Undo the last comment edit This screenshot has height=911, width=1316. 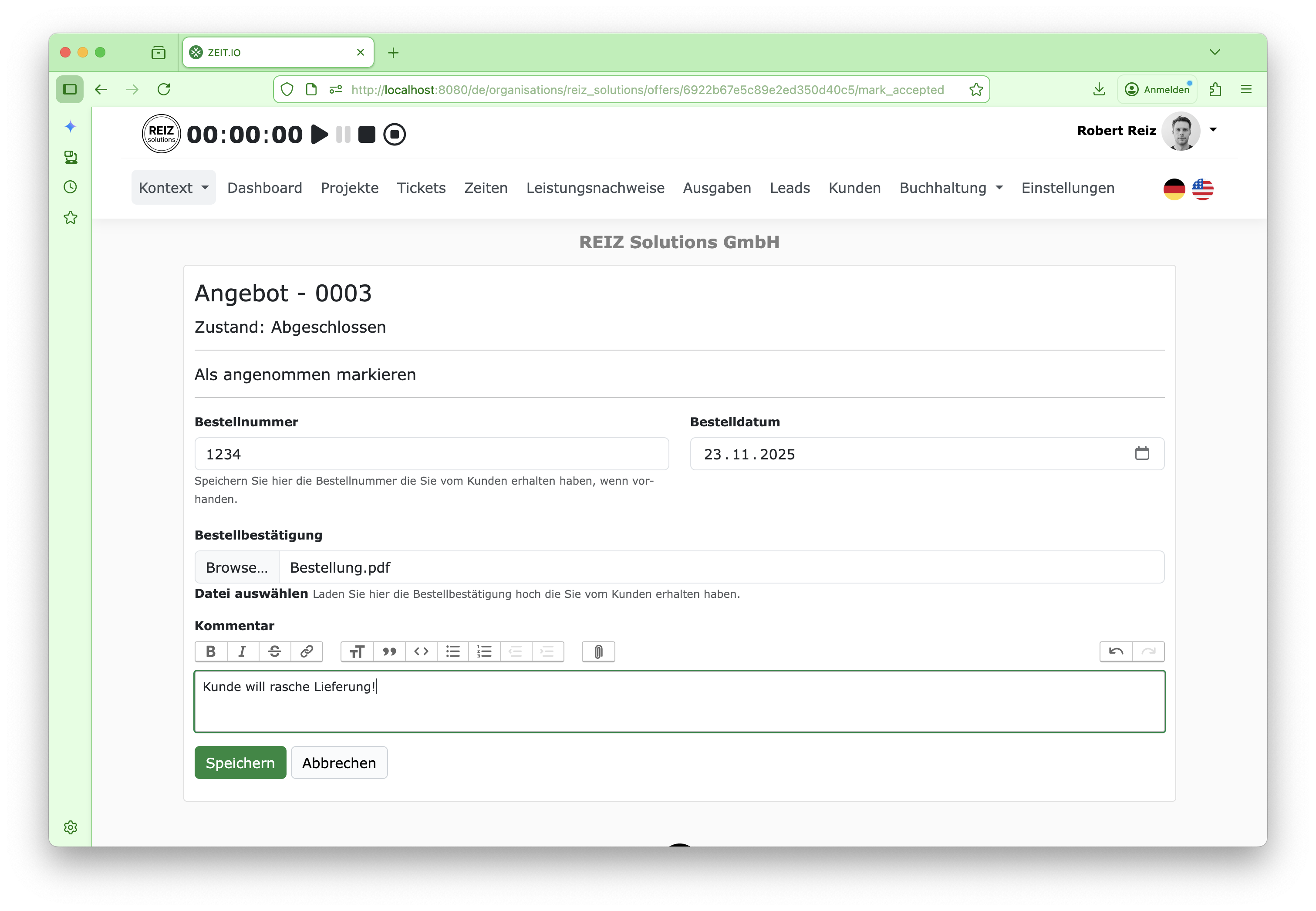click(x=1115, y=651)
